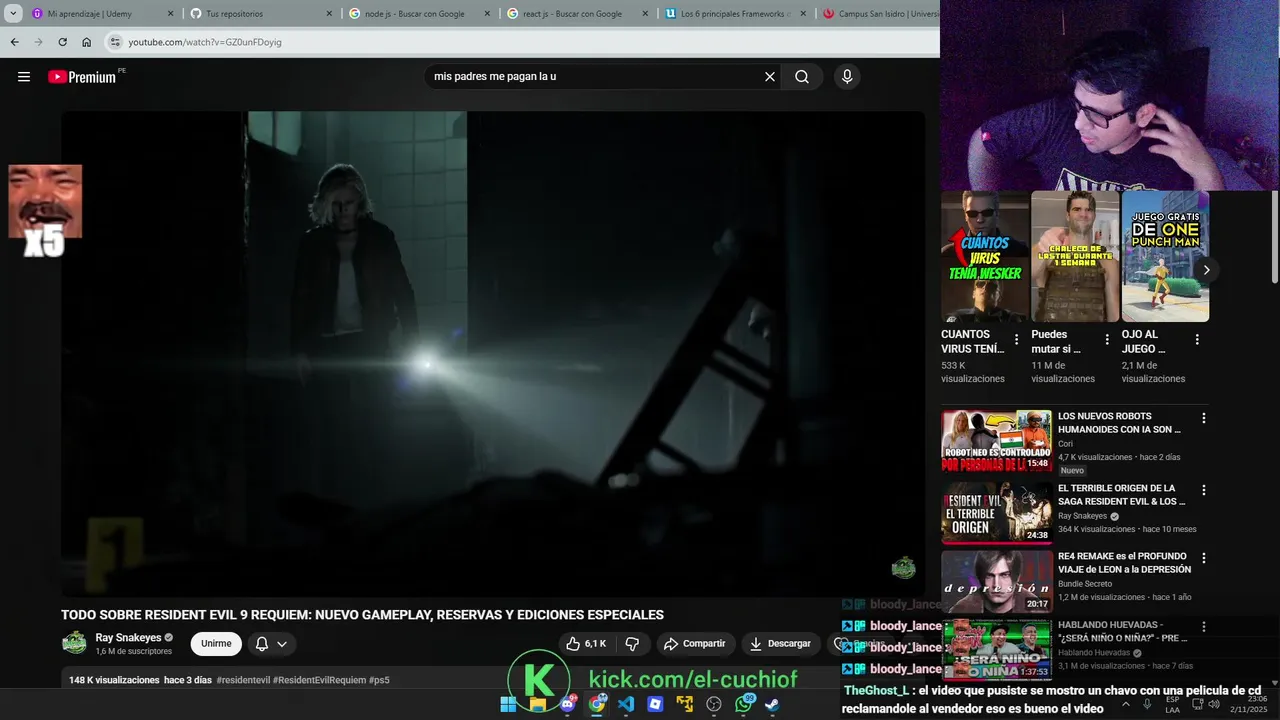
Task: Open OBS Studio from the taskbar
Action: pyautogui.click(x=714, y=704)
